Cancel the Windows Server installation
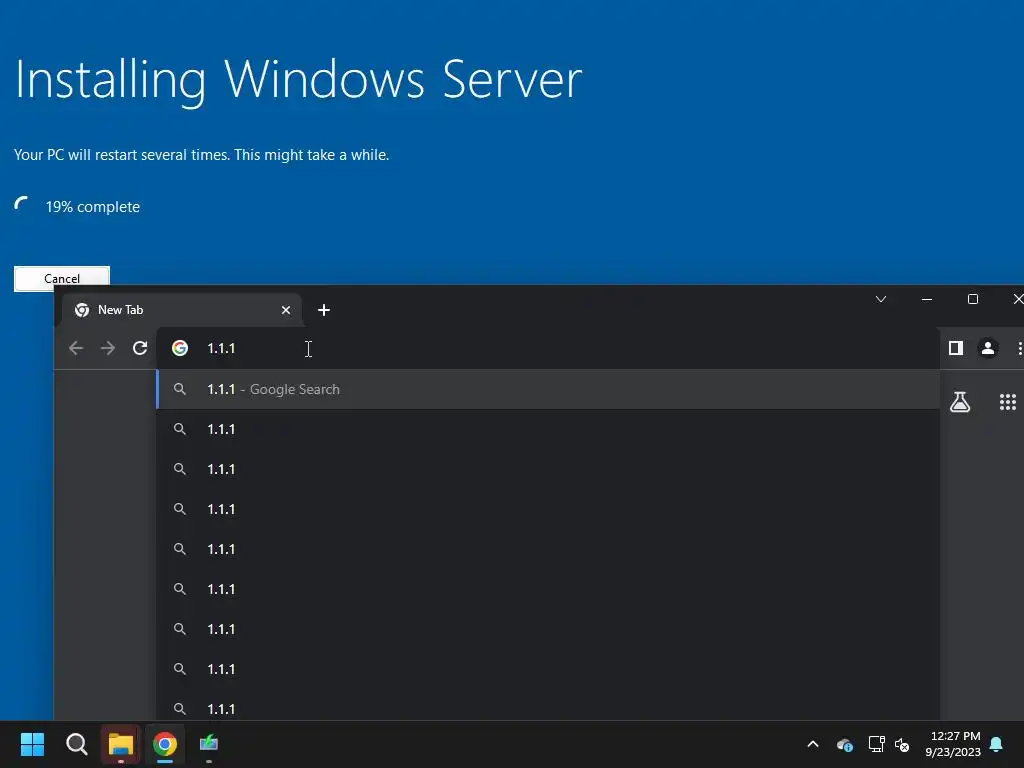1024x768 pixels. pyautogui.click(x=62, y=278)
